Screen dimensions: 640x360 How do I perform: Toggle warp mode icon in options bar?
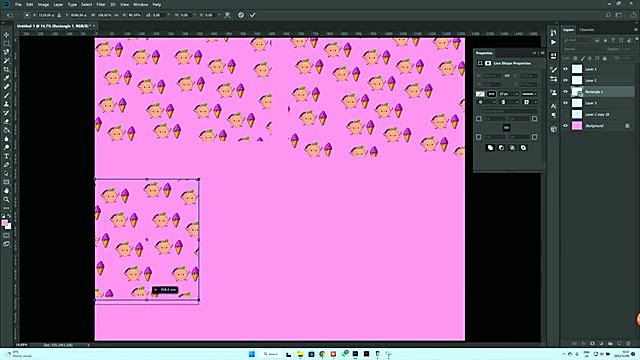point(227,15)
